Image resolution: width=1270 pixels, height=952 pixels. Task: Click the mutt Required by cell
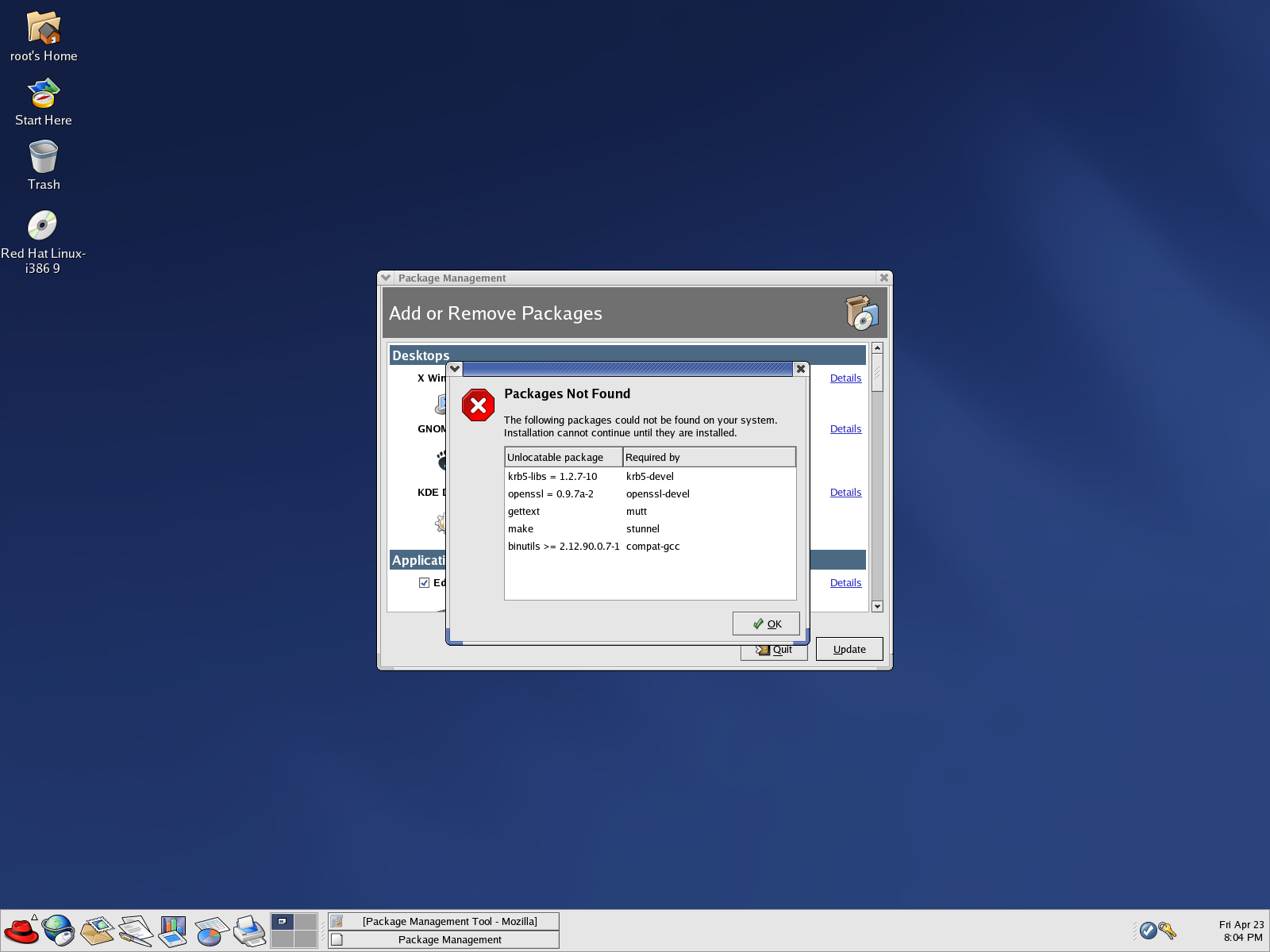(637, 512)
